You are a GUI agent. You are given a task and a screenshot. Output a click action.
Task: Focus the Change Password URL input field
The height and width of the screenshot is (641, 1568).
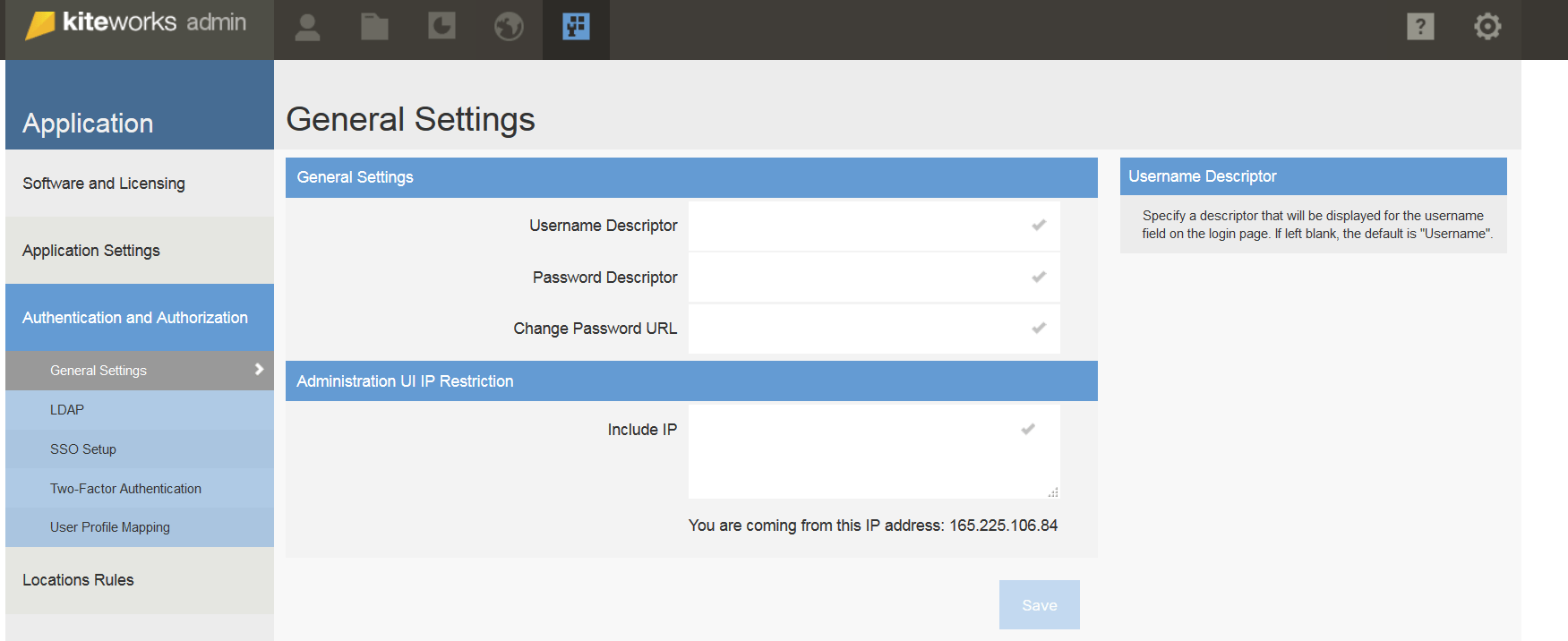pyautogui.click(x=874, y=329)
